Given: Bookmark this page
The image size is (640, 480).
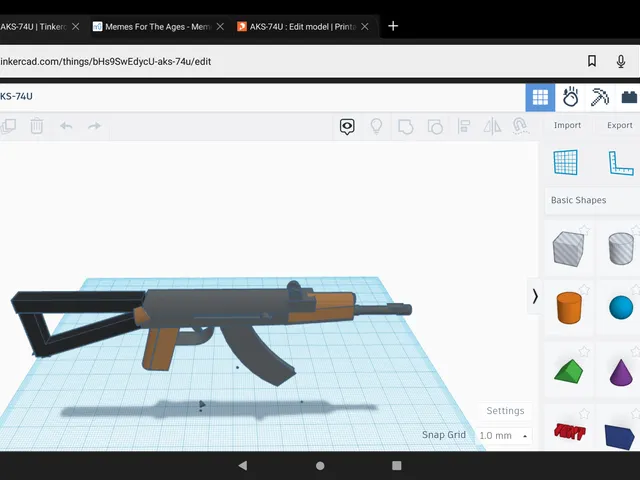Looking at the screenshot, I should (592, 61).
